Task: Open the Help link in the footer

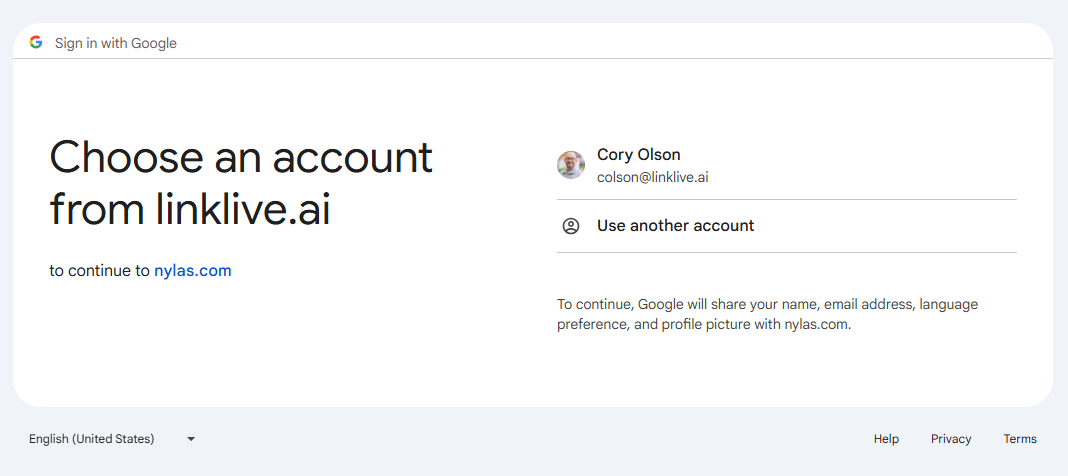Action: [x=886, y=438]
